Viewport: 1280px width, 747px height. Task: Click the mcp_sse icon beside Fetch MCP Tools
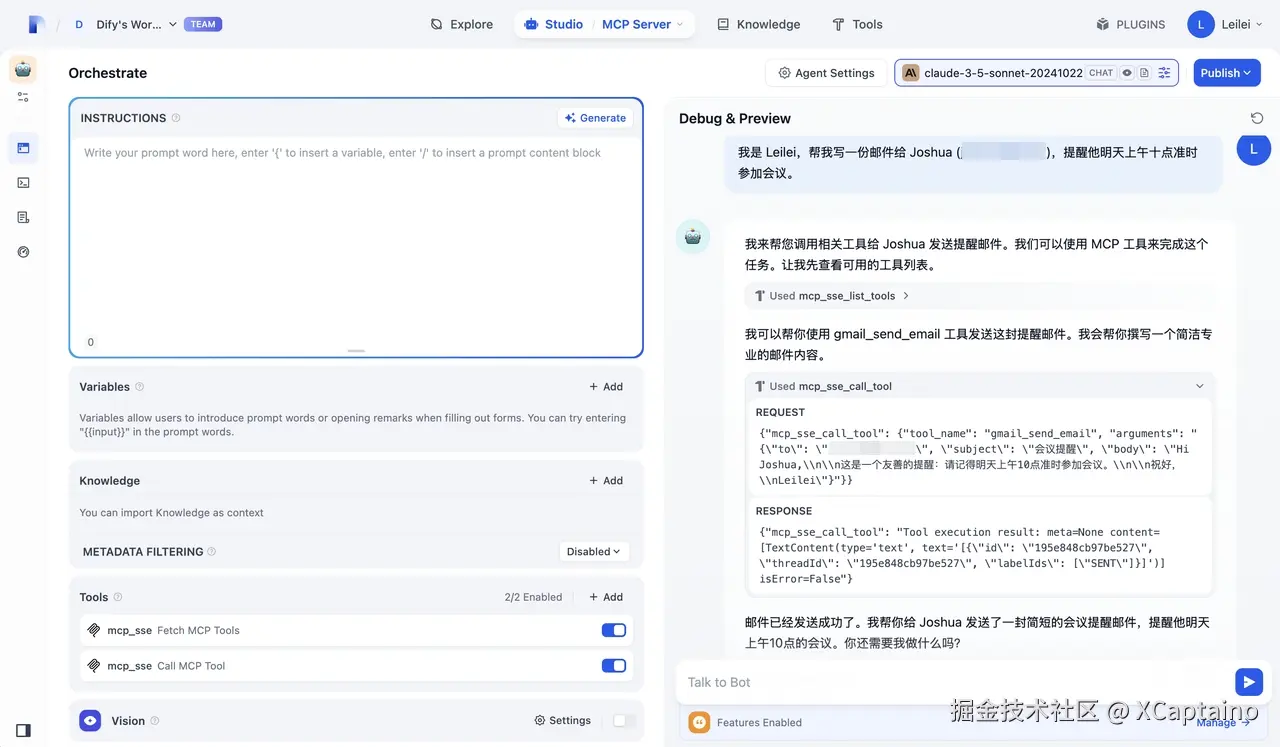pos(94,631)
